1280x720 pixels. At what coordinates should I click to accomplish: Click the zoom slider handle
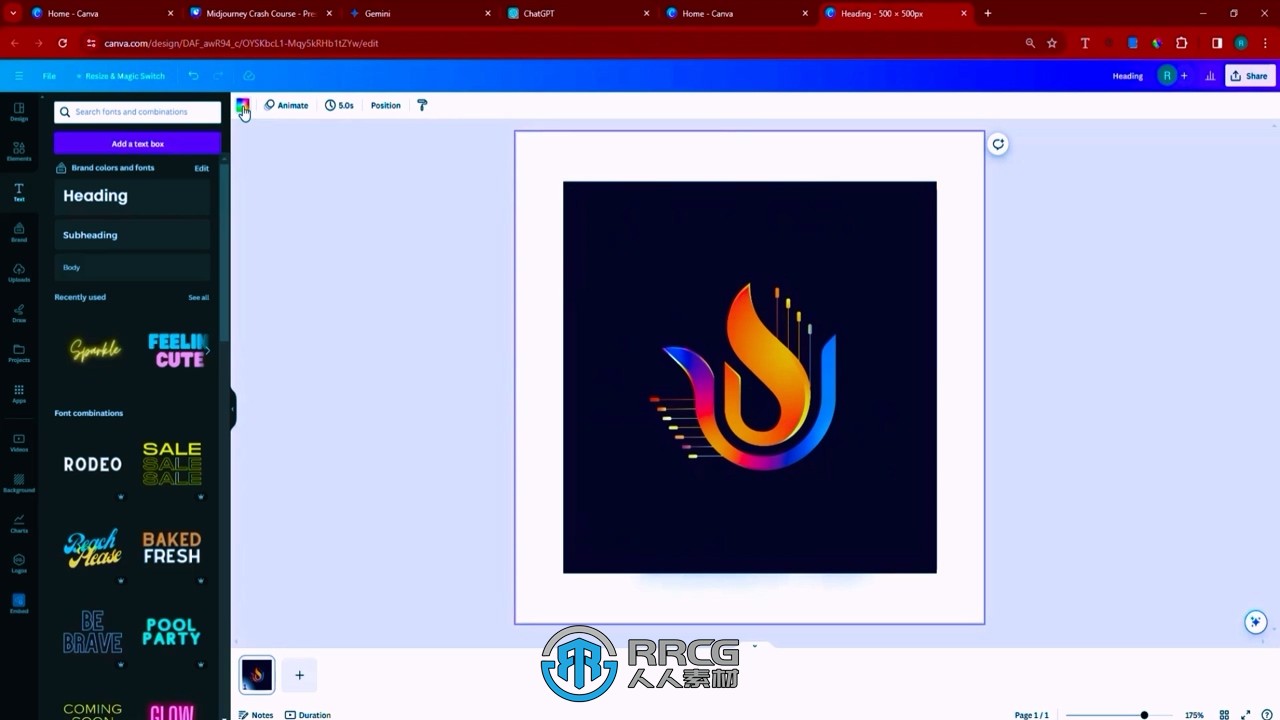[1144, 715]
